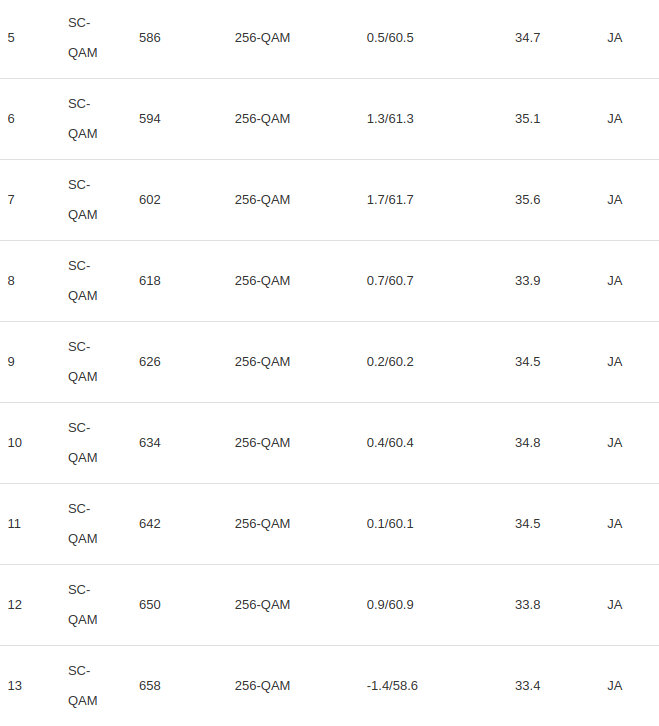Select the 1.7/61.7 power level cell
The image size is (659, 726).
(390, 200)
